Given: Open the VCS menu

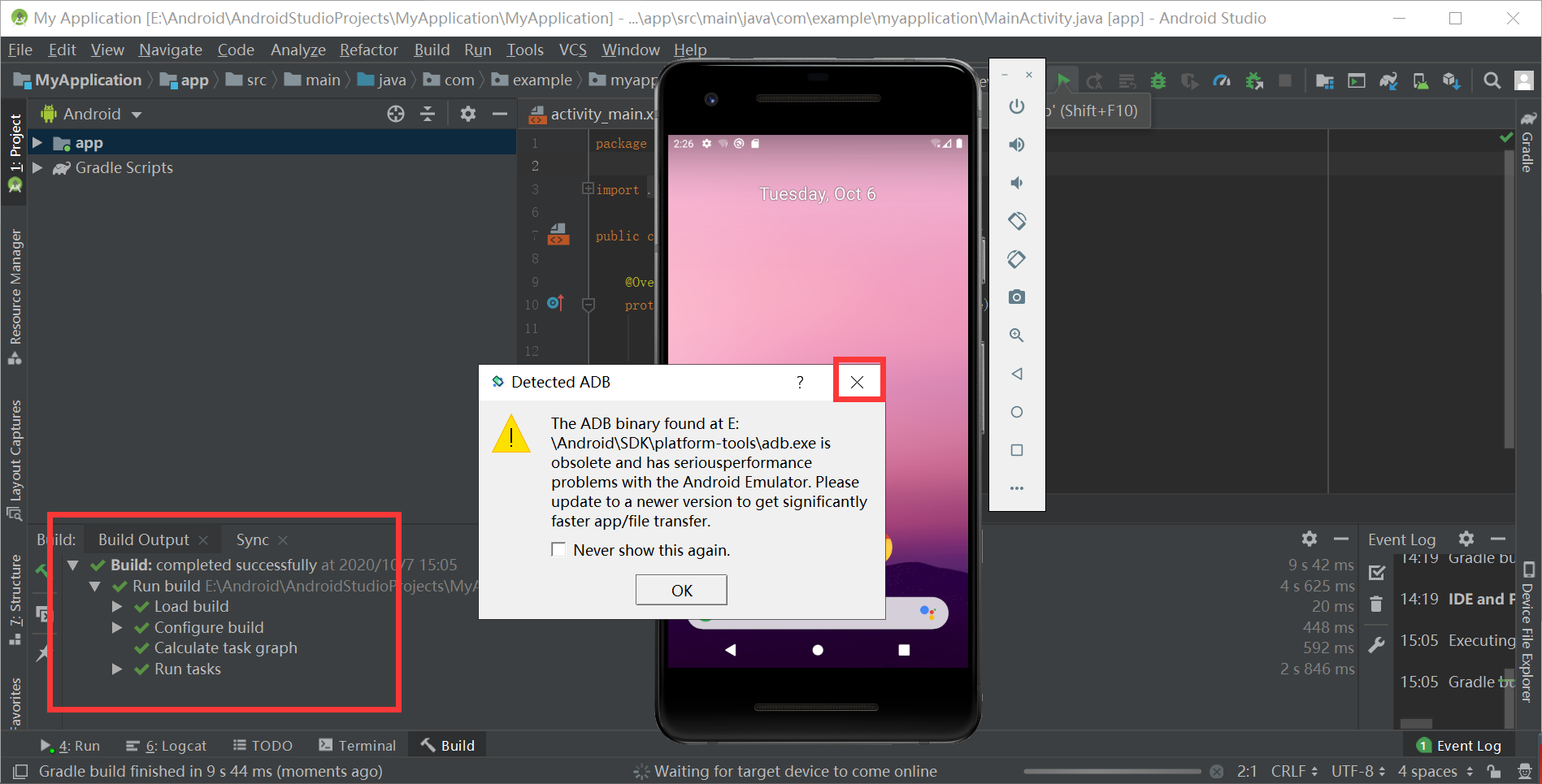Looking at the screenshot, I should pyautogui.click(x=573, y=50).
